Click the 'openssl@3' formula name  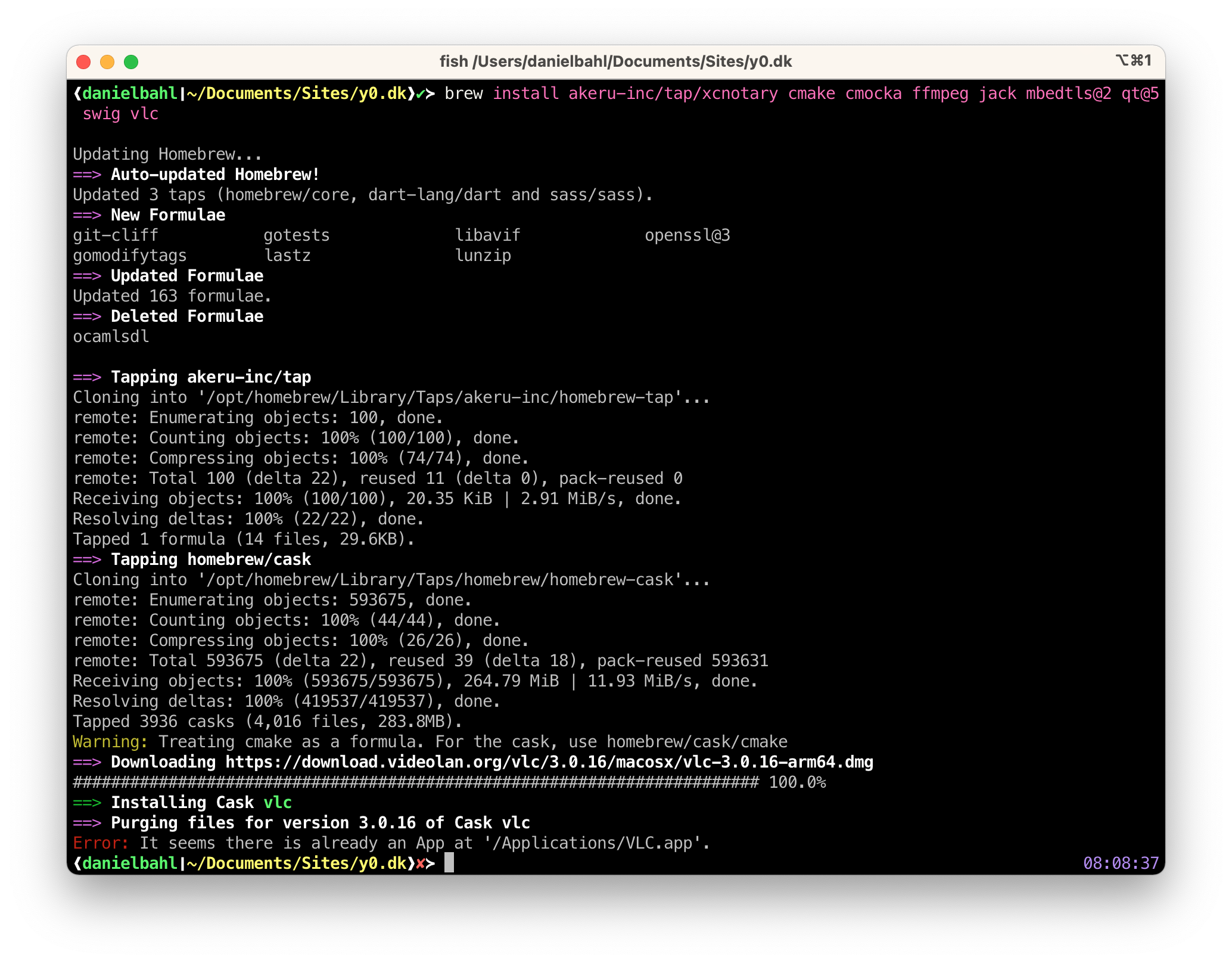[x=687, y=235]
